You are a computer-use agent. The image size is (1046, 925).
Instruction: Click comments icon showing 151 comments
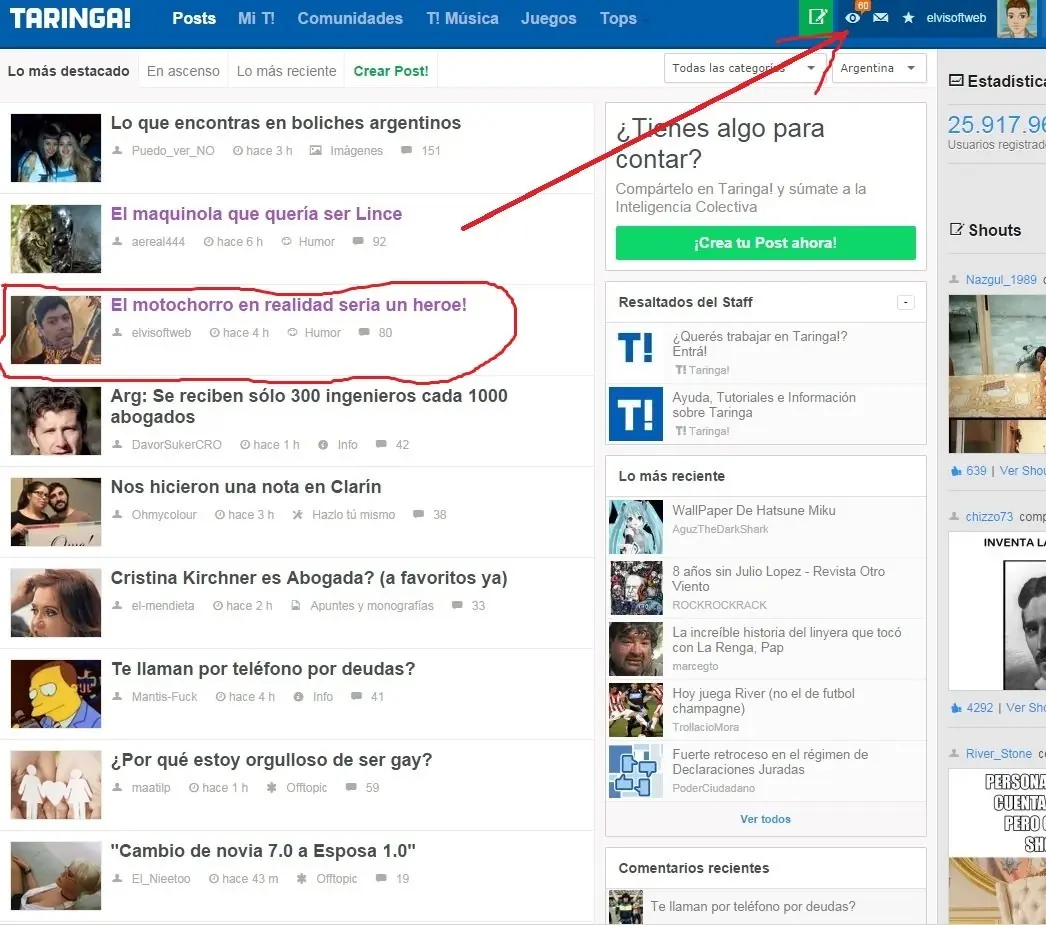(406, 151)
